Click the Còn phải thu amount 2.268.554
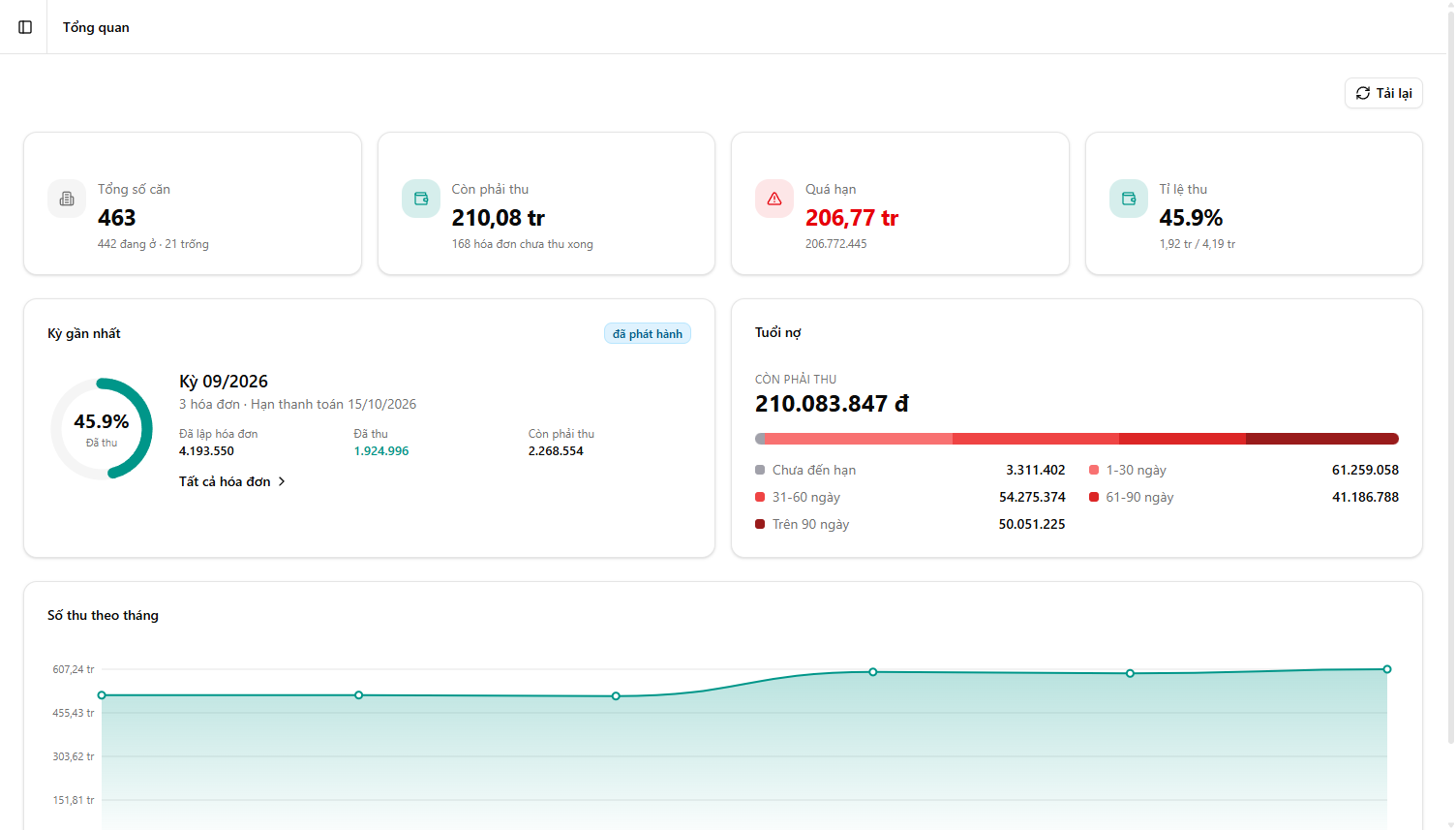Viewport: 1456px width, 830px height. tap(556, 451)
